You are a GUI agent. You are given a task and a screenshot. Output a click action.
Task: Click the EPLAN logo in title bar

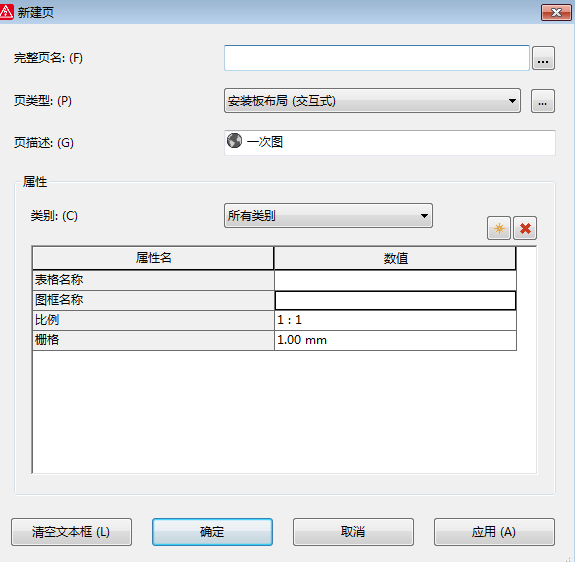click(x=6, y=12)
